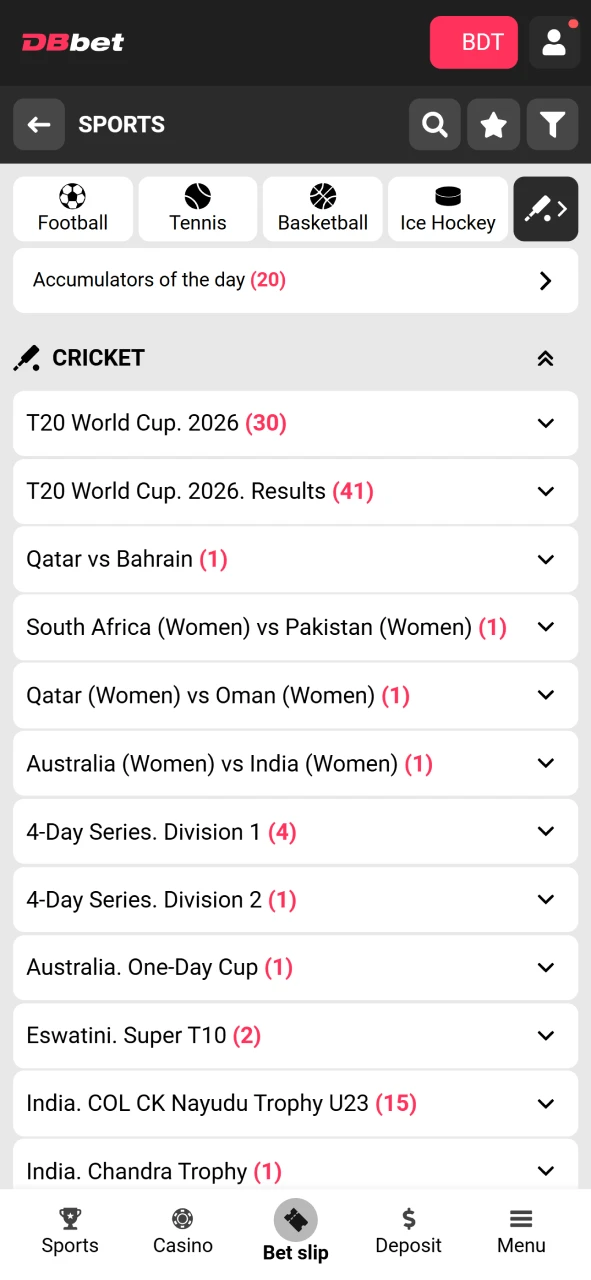Open Accumulators of the day
Screen dimensions: 591x1280
(x=296, y=280)
